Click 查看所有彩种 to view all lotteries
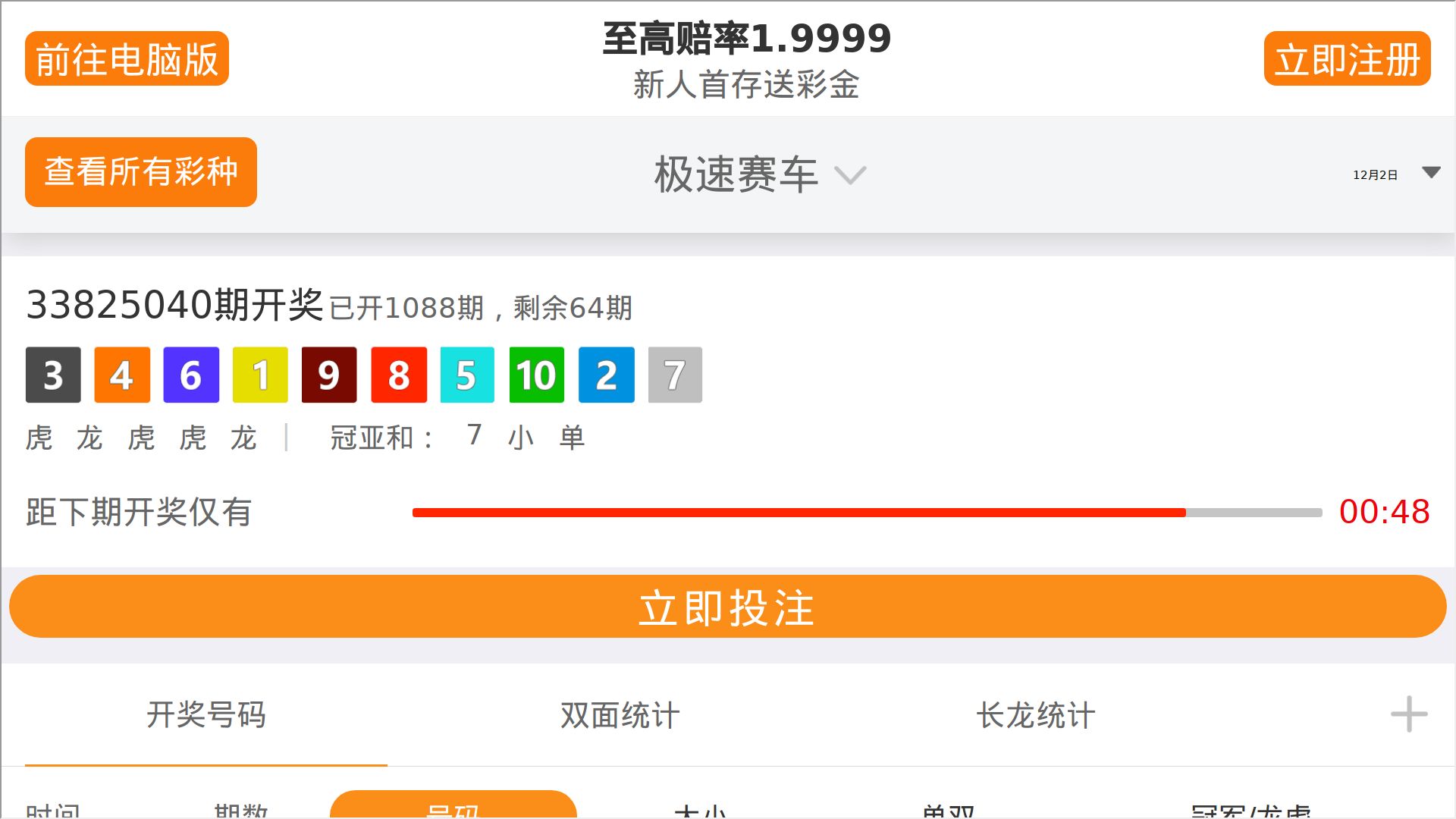Image resolution: width=1456 pixels, height=819 pixels. click(x=141, y=171)
